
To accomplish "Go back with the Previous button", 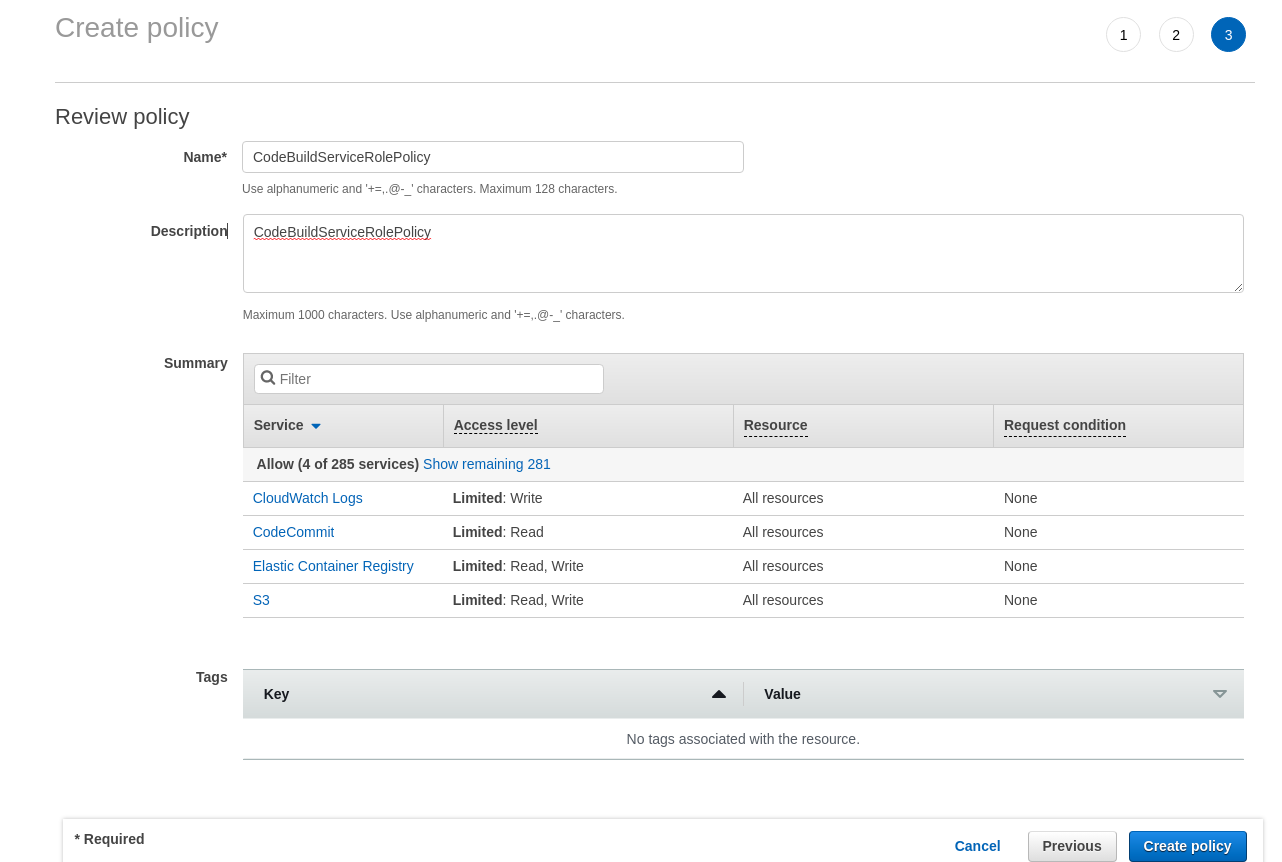I will [x=1071, y=846].
